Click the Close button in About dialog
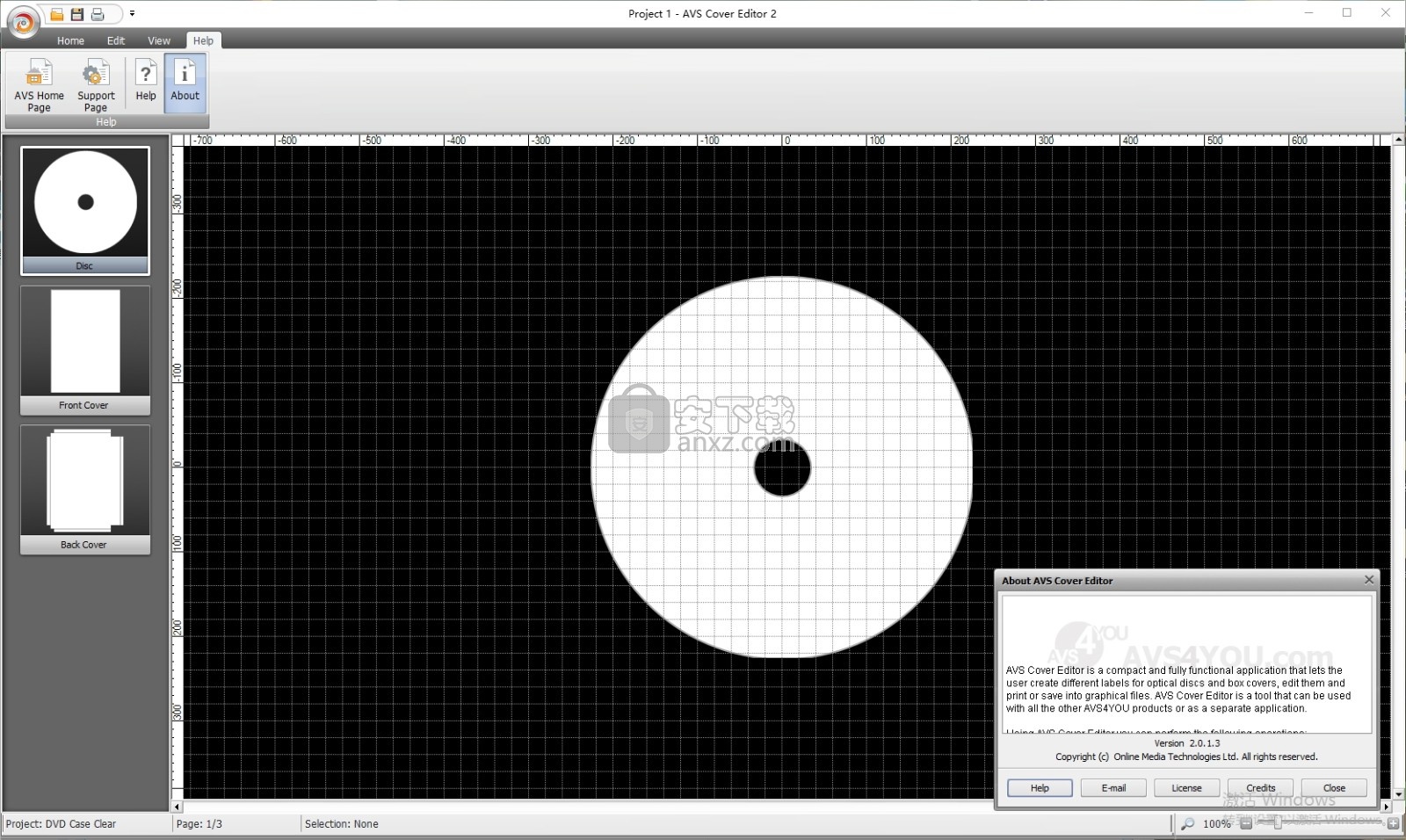 pyautogui.click(x=1334, y=788)
